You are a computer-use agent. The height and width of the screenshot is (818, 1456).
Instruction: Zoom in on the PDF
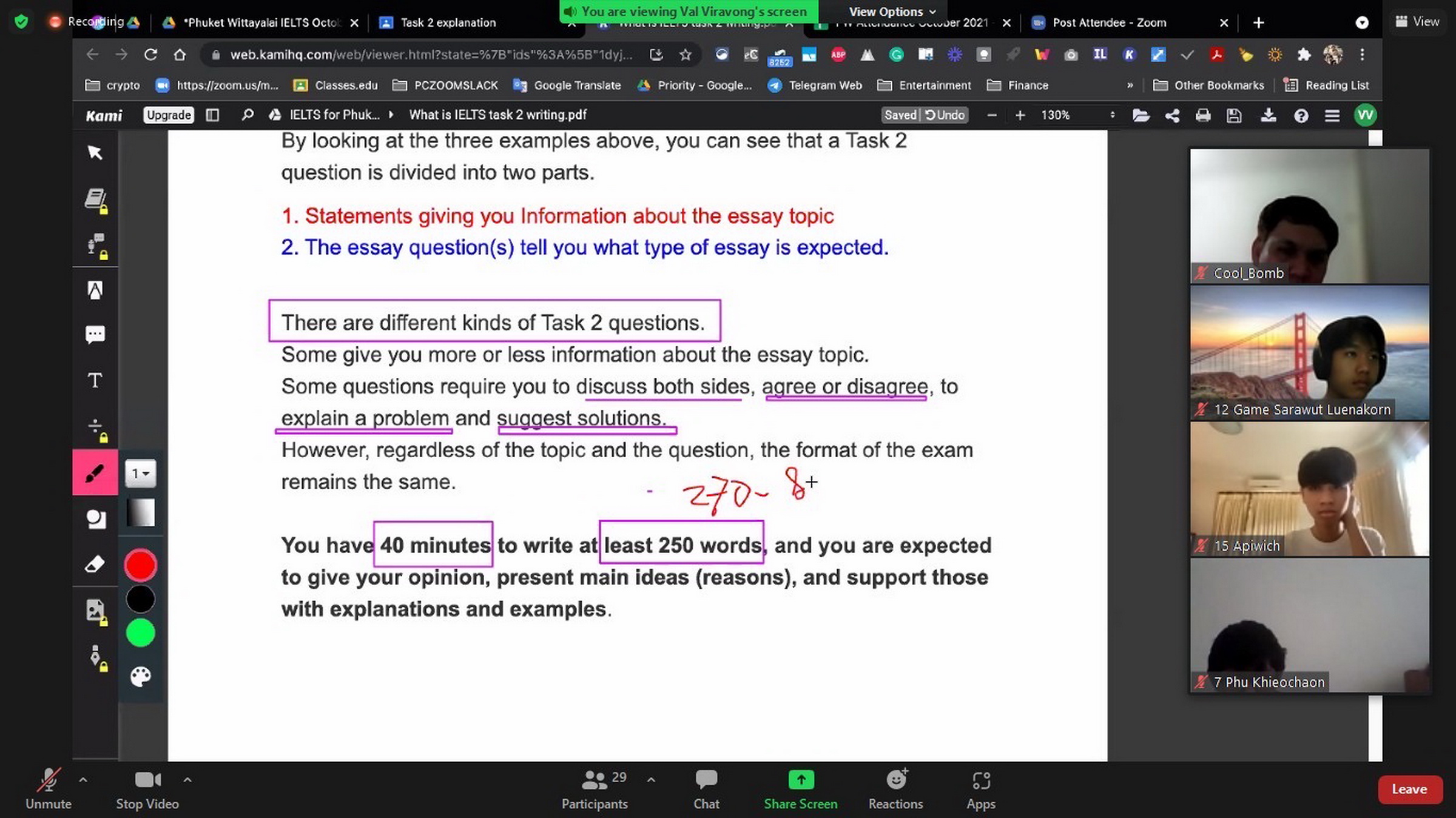coord(1020,115)
